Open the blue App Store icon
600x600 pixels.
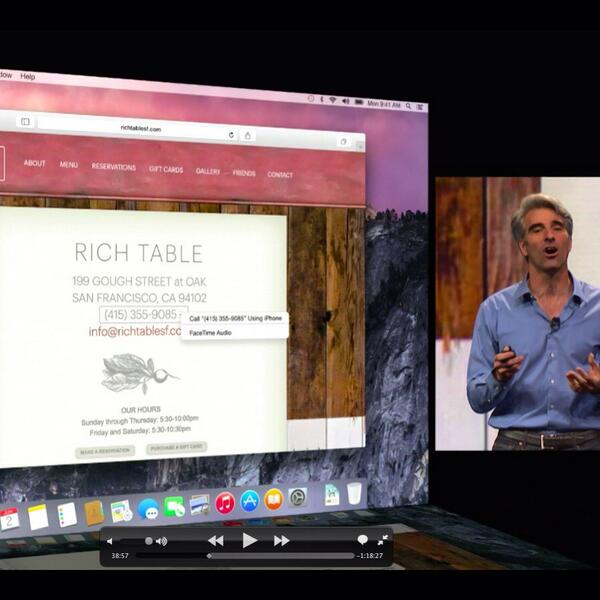pyautogui.click(x=249, y=501)
